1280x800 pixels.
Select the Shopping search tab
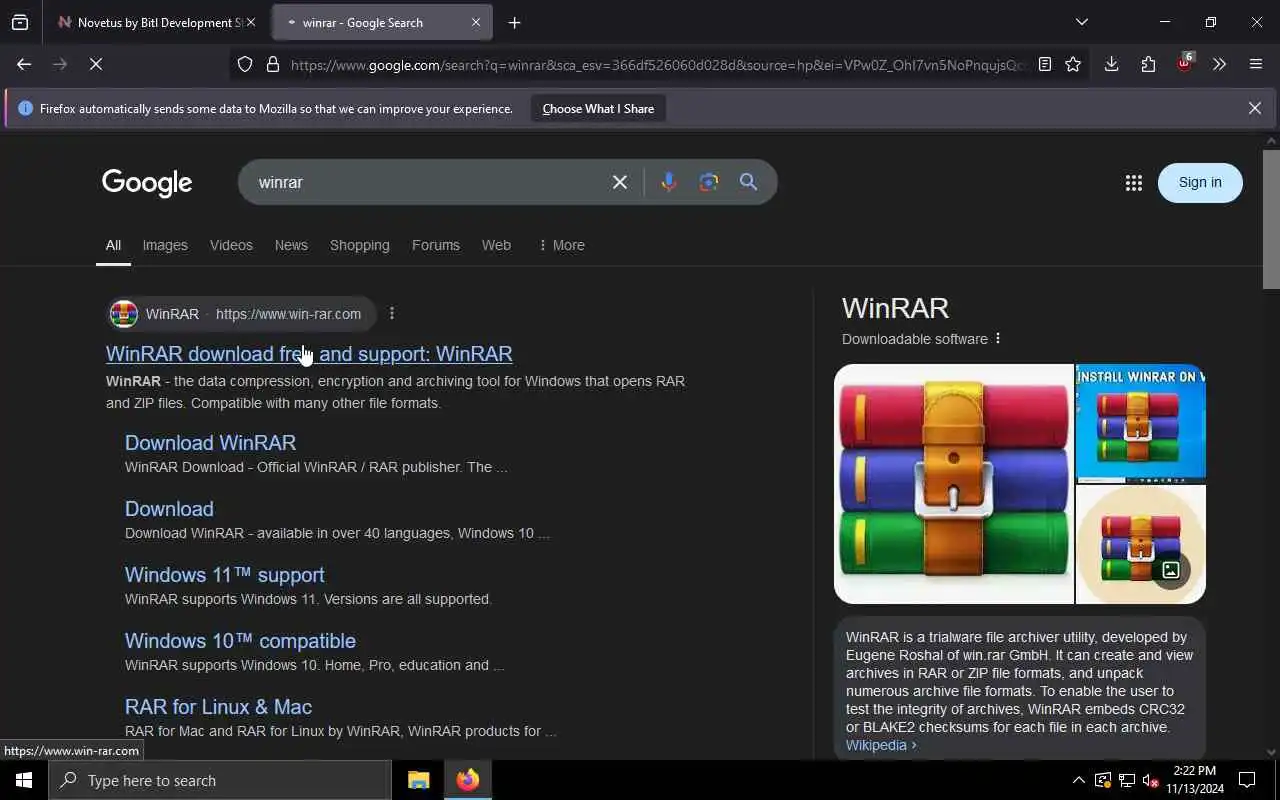coord(360,245)
